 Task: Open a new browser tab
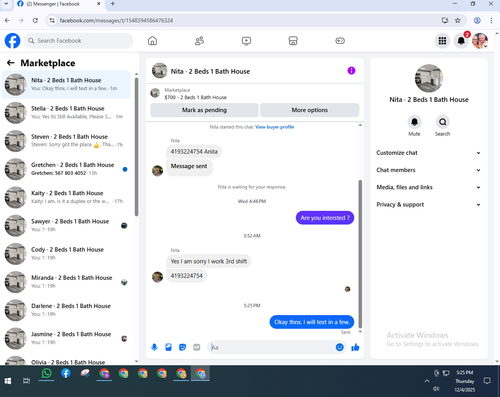[113, 4]
